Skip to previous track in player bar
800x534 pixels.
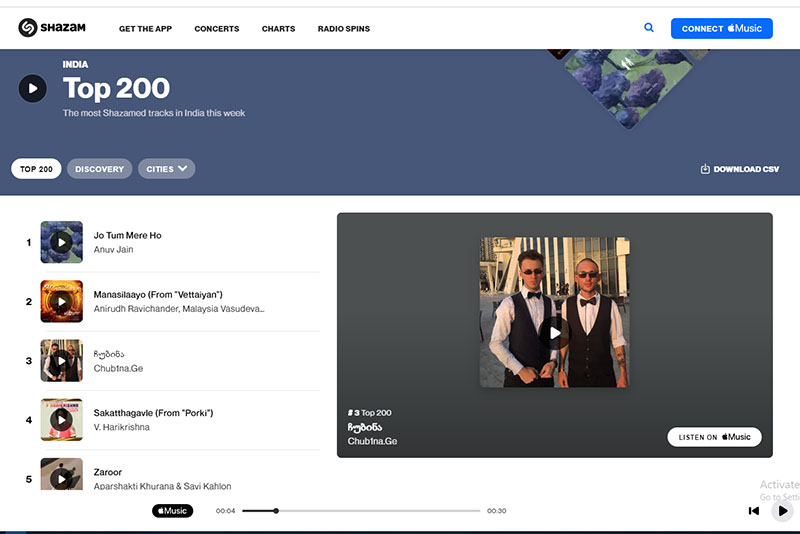point(754,511)
